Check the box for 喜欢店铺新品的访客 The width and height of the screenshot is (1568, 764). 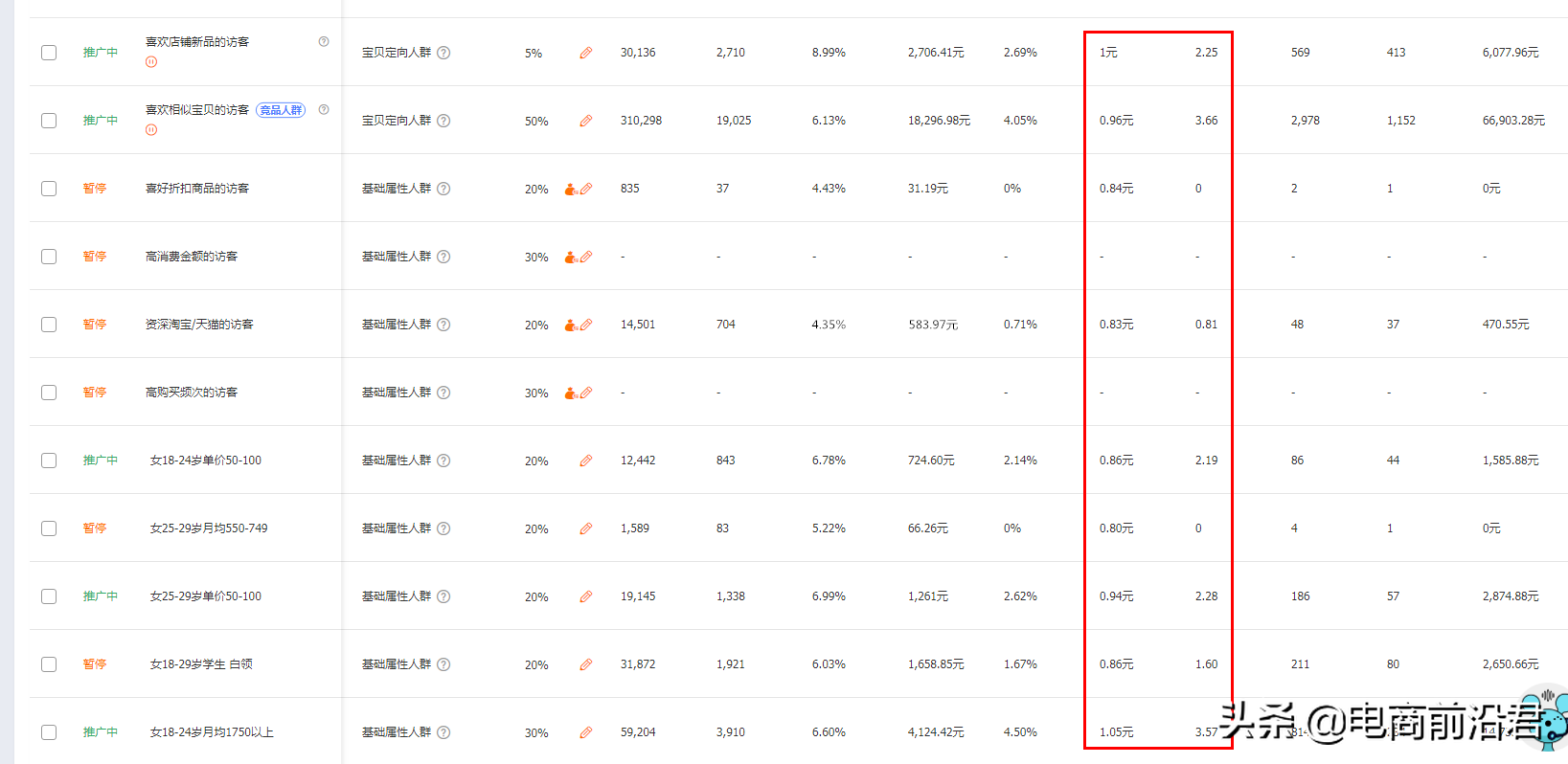49,53
